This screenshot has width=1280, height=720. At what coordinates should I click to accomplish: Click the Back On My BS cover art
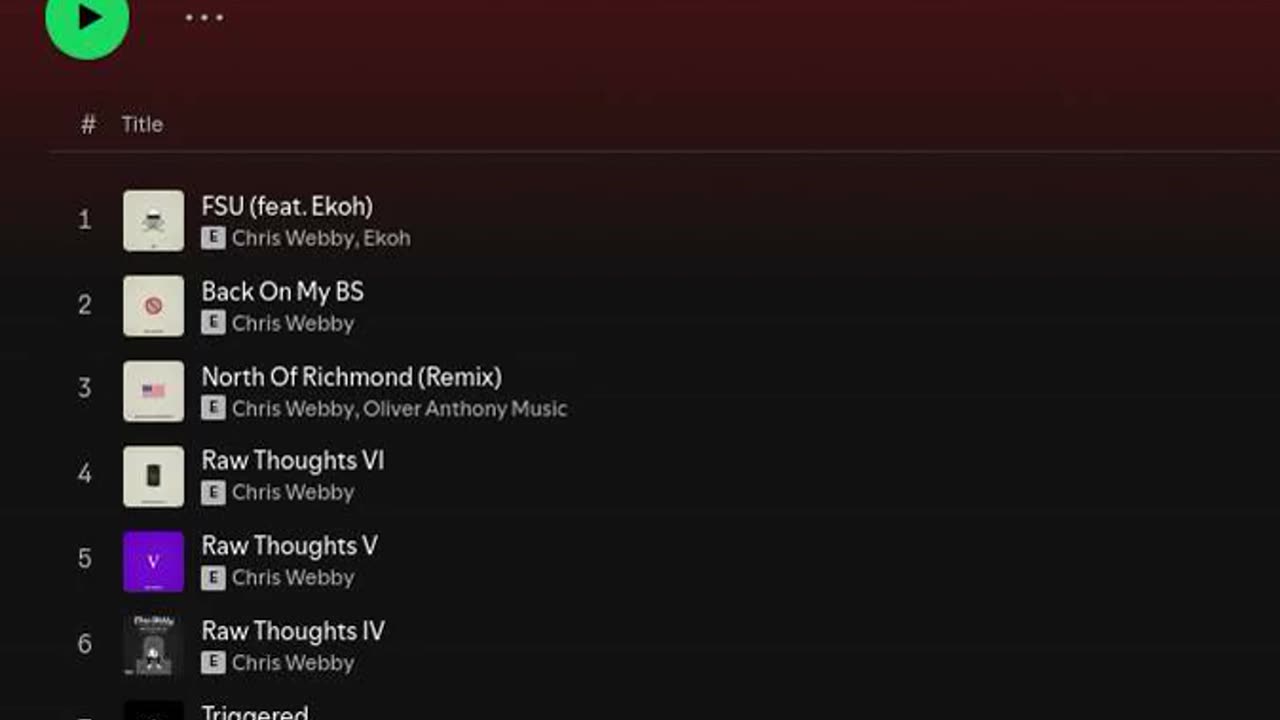(x=153, y=306)
